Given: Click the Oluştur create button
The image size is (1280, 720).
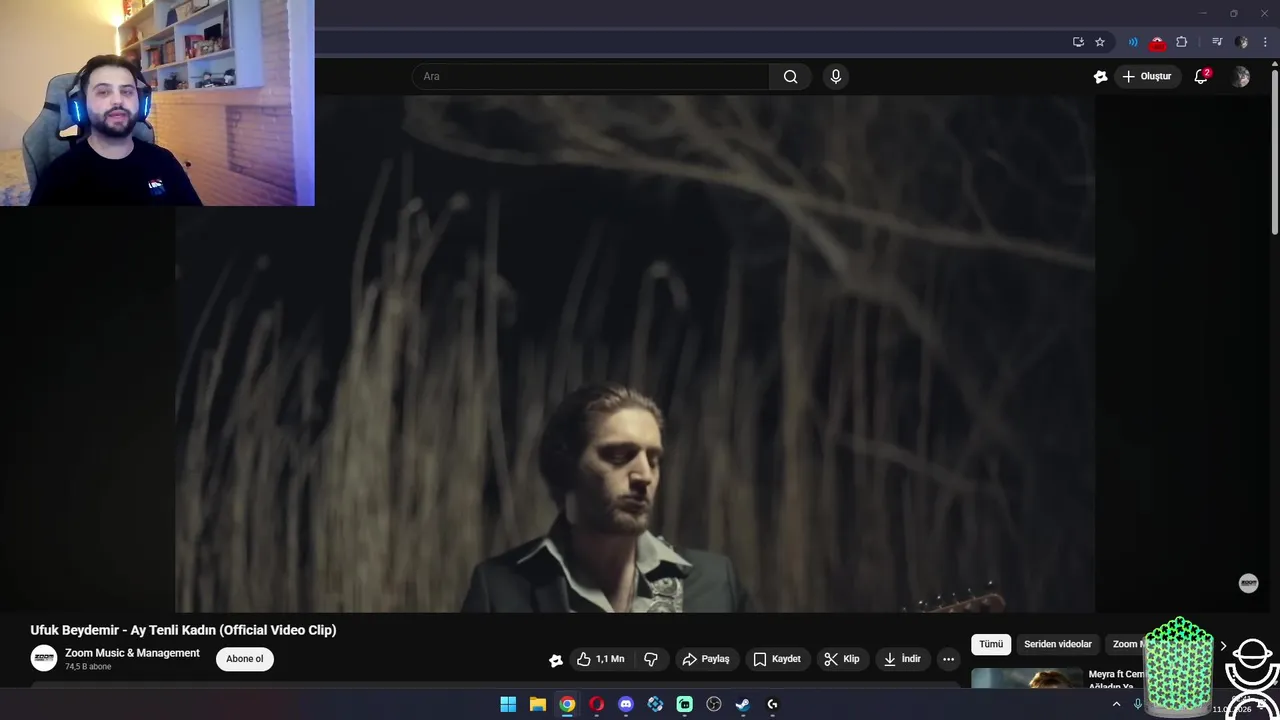Looking at the screenshot, I should coord(1146,76).
